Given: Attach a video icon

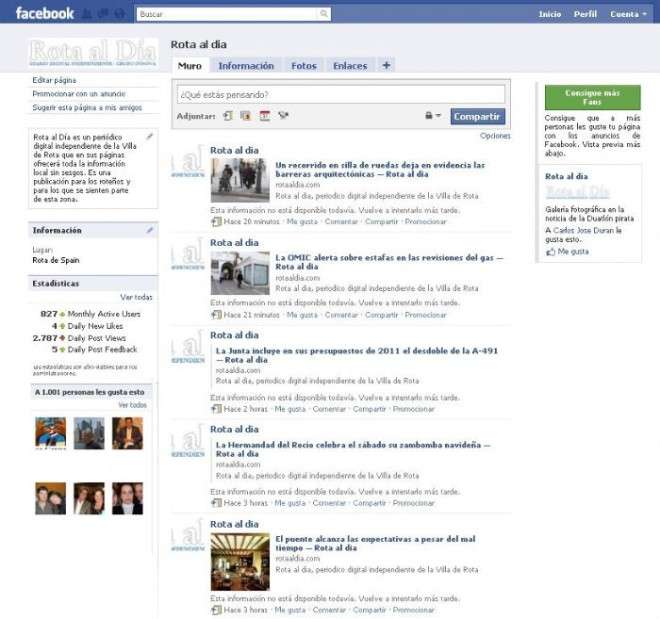Looking at the screenshot, I should [x=283, y=115].
